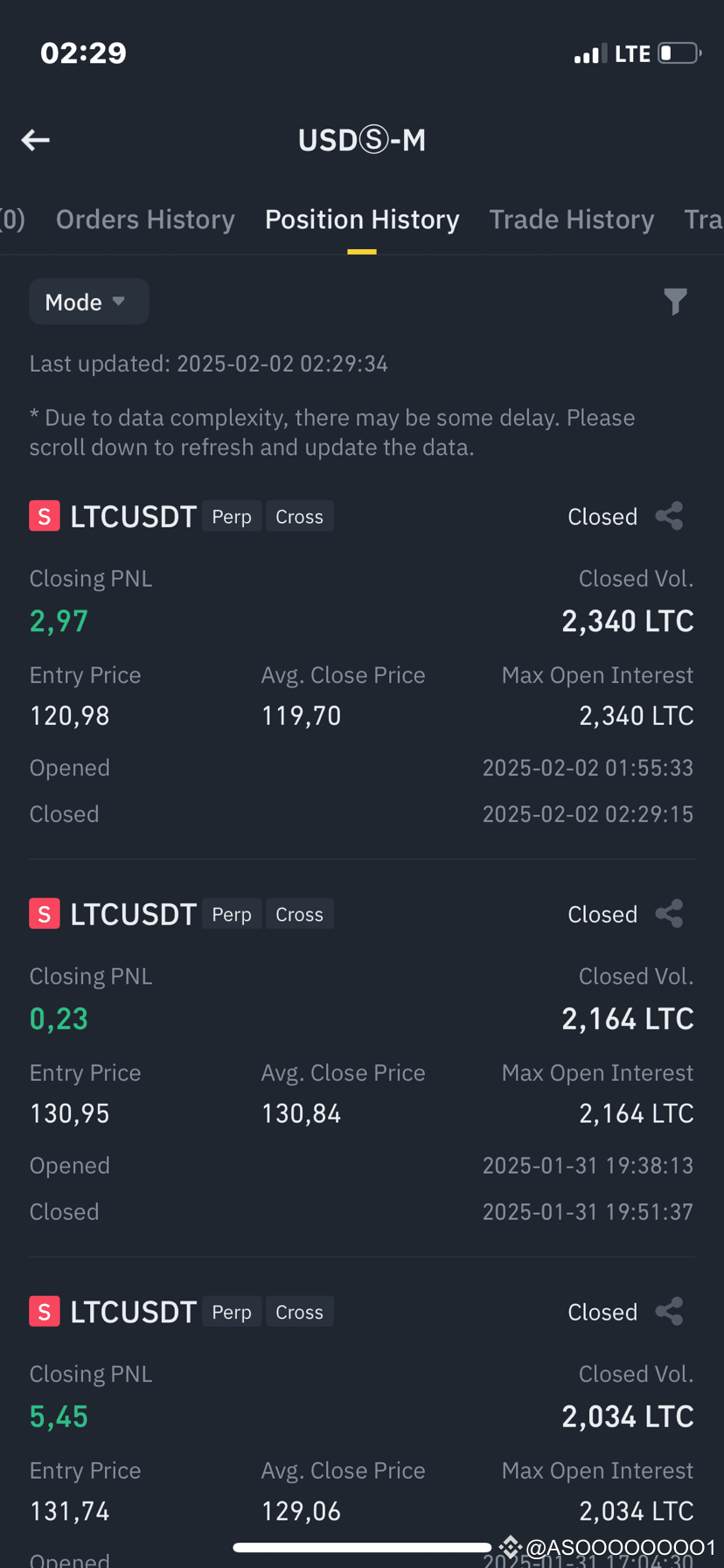Tap Closing PNL value 2,97
724x1568 pixels.
[x=59, y=621]
